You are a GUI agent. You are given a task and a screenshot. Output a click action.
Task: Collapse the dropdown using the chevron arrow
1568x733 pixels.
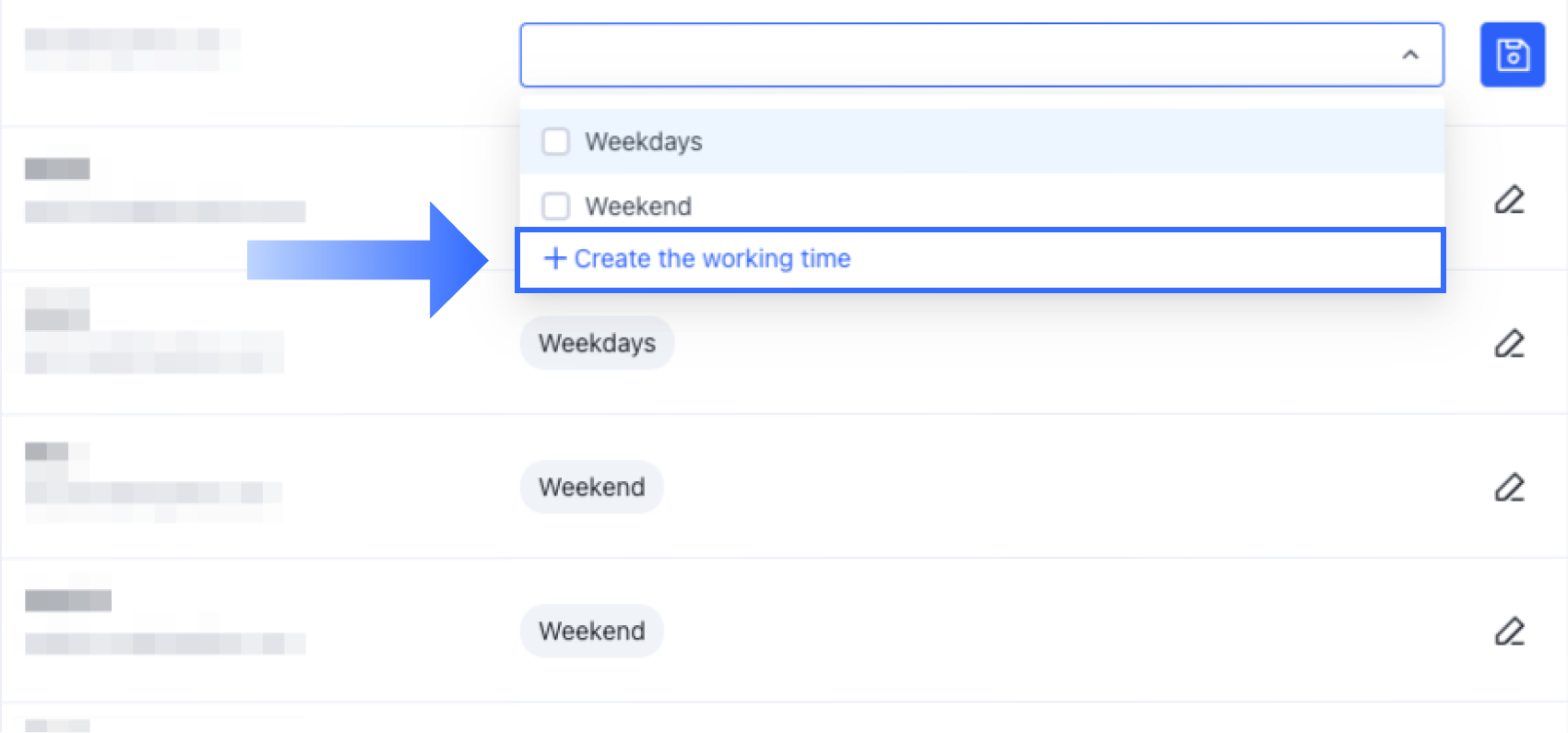tap(1409, 55)
